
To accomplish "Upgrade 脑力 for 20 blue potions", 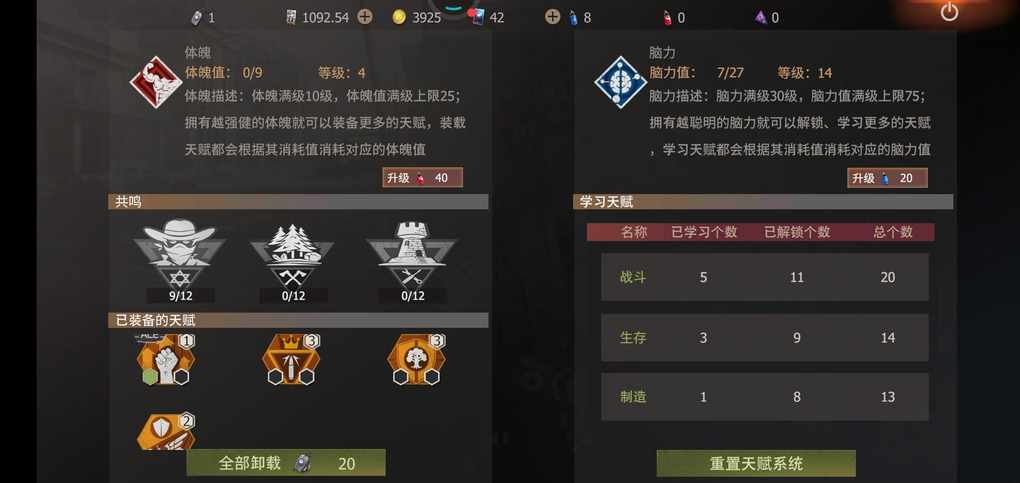I will tap(887, 178).
